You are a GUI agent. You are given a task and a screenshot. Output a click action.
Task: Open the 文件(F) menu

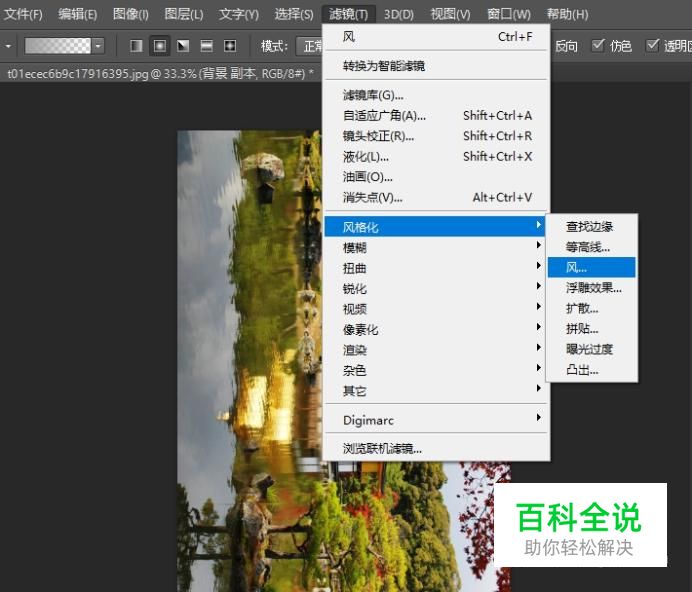click(x=23, y=14)
